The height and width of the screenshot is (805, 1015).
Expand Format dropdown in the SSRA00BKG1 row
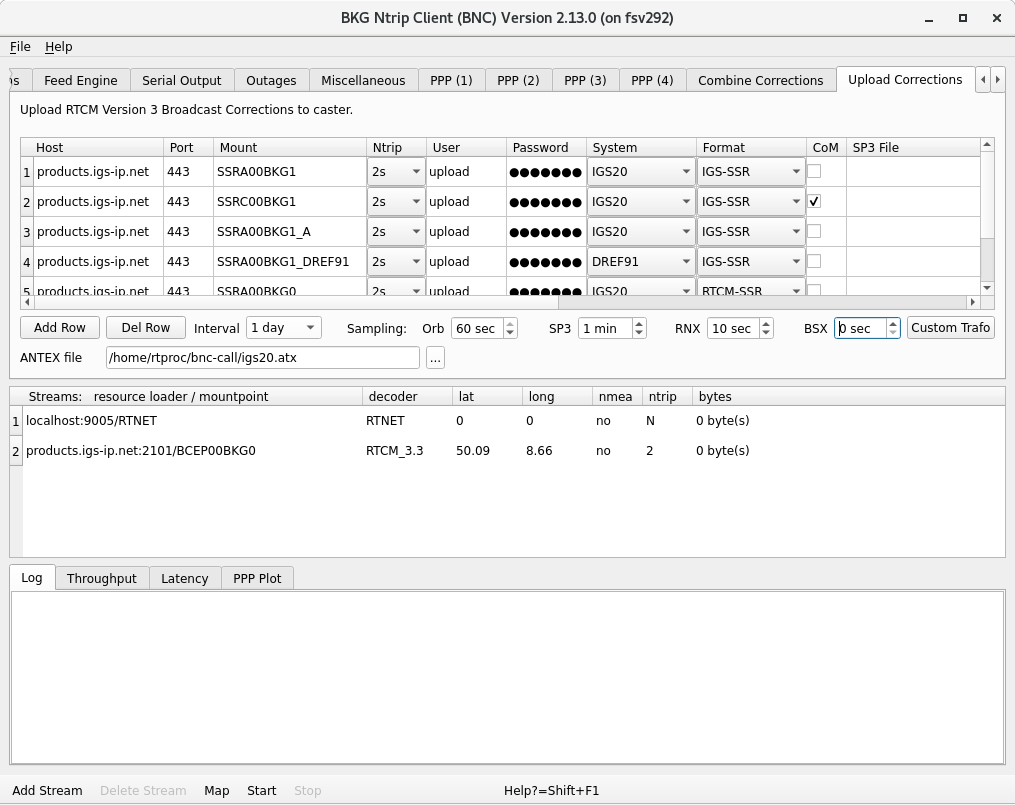pos(751,171)
